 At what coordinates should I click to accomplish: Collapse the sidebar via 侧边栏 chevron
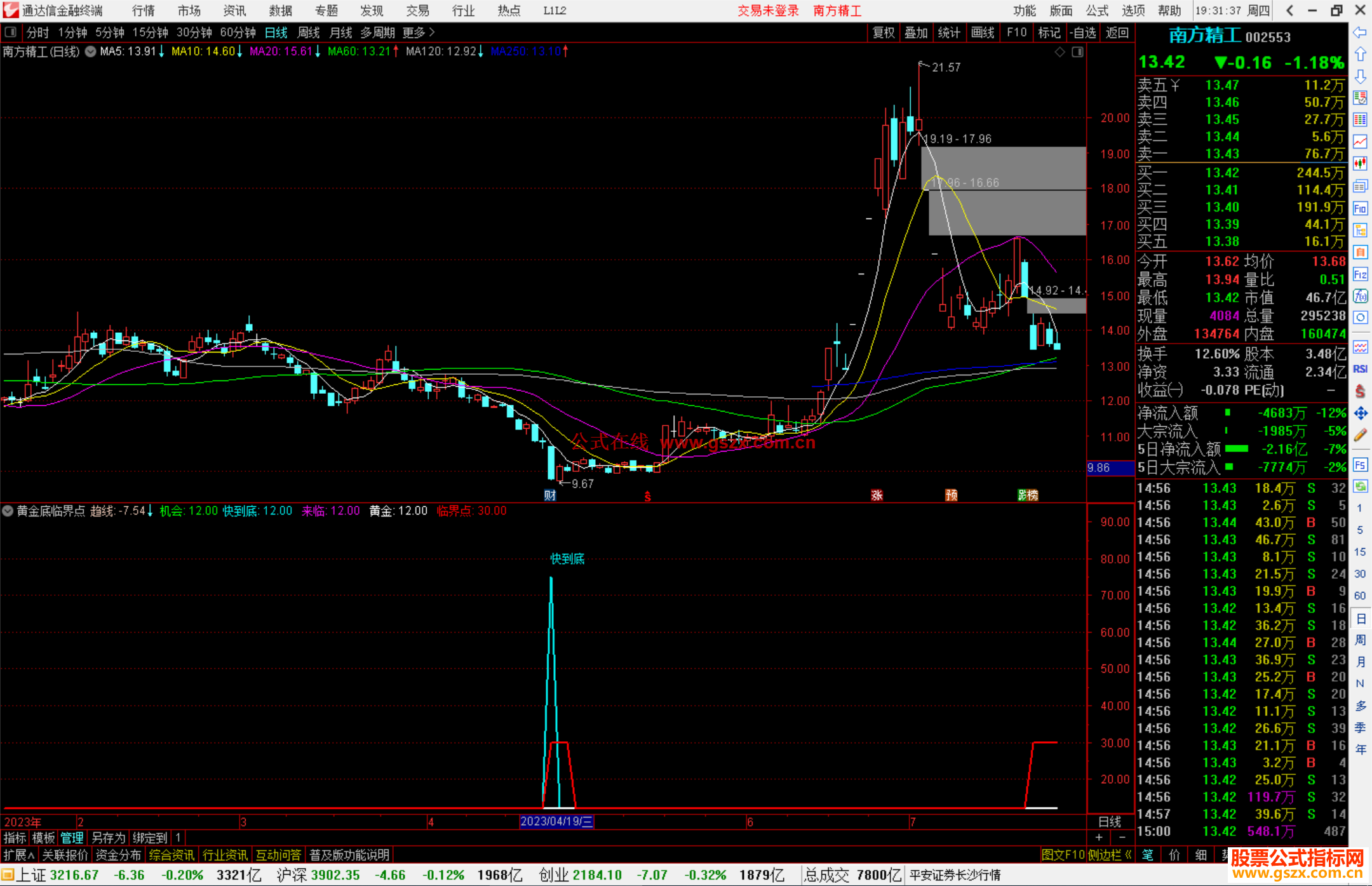click(1128, 855)
